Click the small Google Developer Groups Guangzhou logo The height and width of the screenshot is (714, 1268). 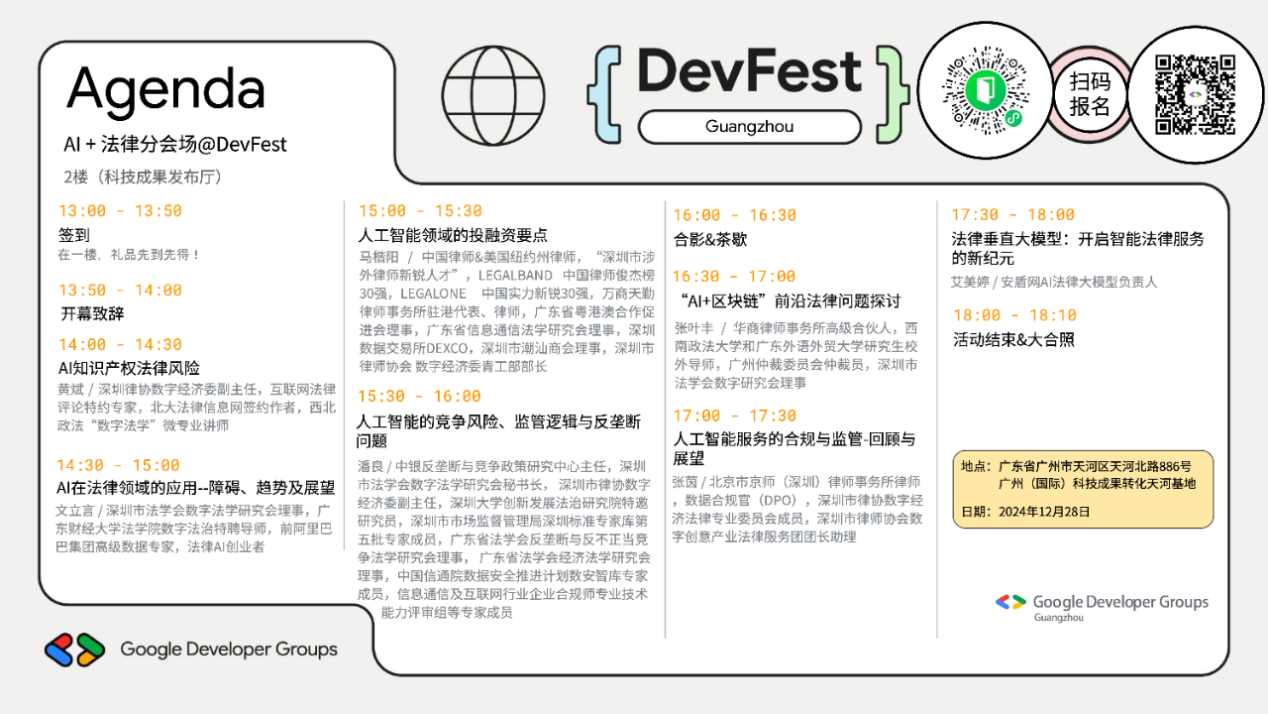(1101, 606)
